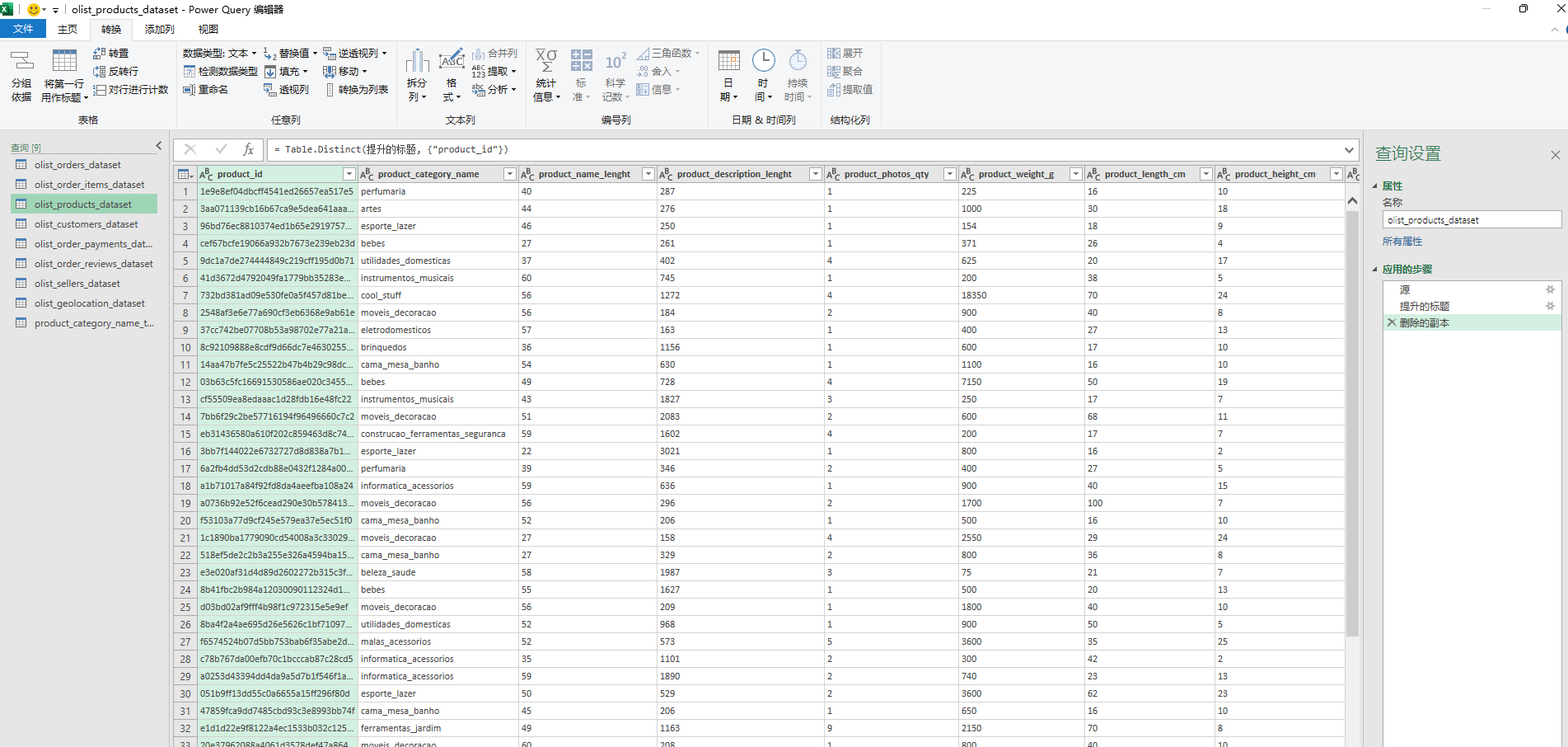Select the olist_order_payments_dataset query
The width and height of the screenshot is (1568, 747).
point(83,244)
